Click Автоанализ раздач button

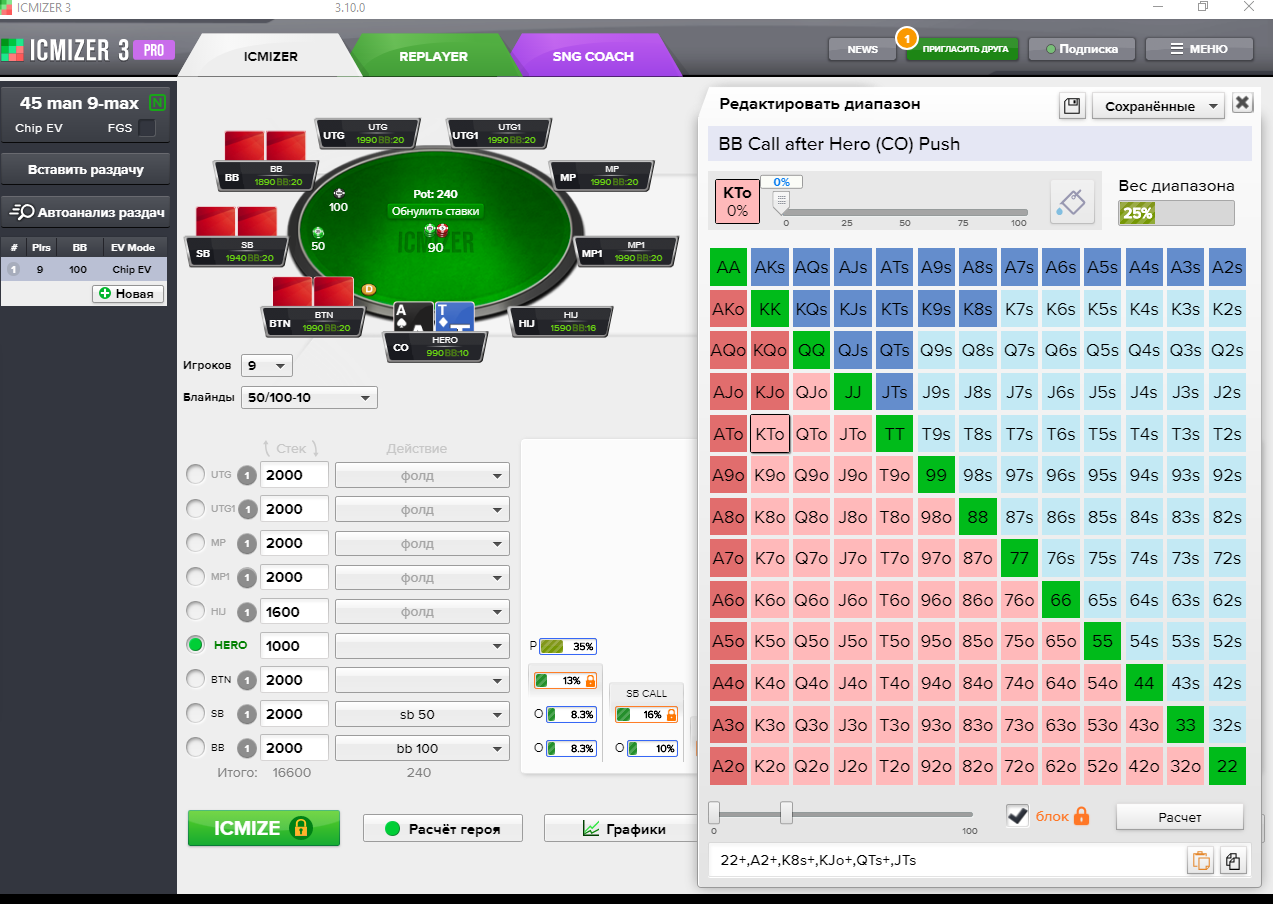pyautogui.click(x=86, y=212)
